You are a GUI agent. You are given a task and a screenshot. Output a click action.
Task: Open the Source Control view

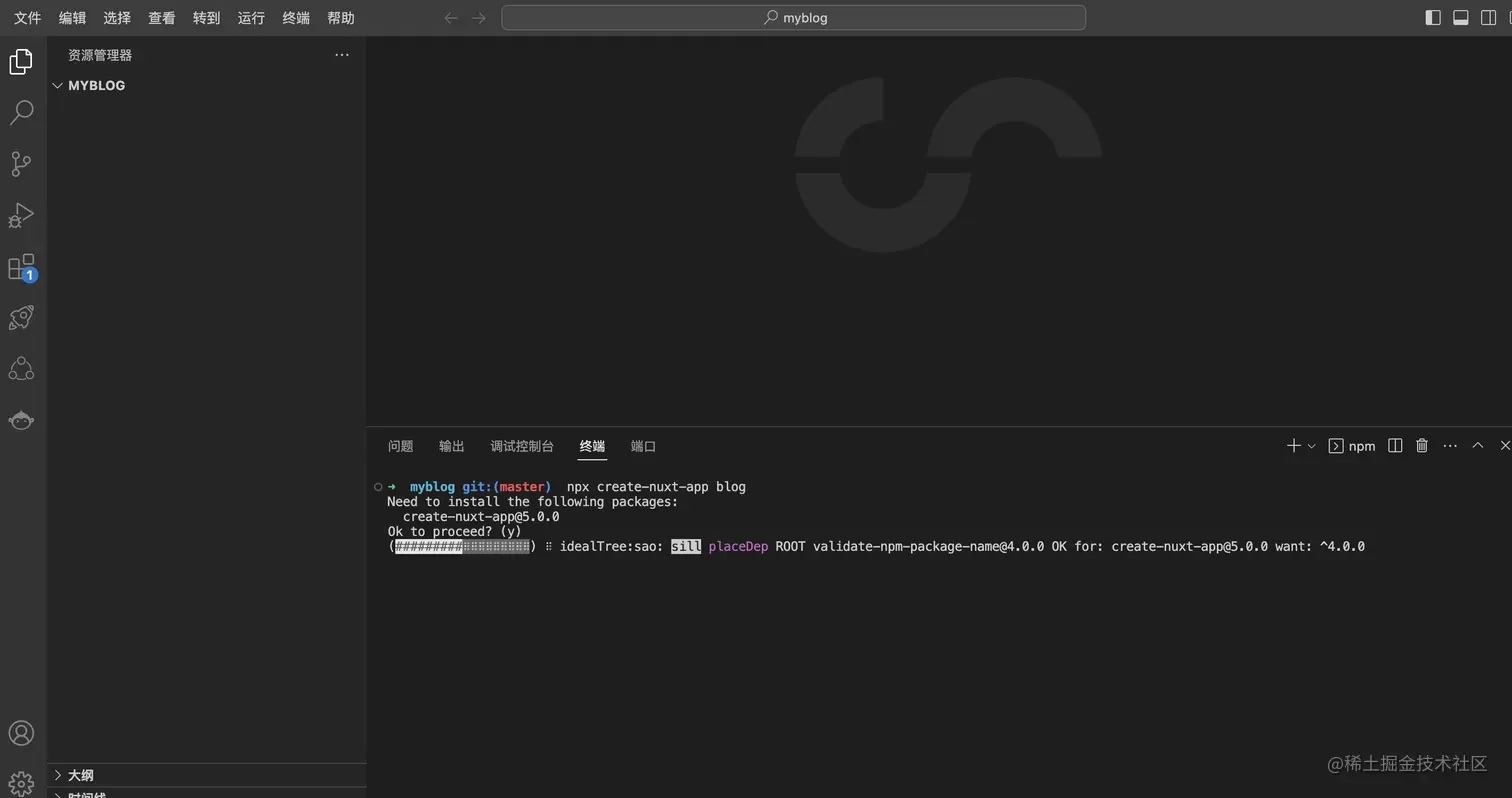coord(21,163)
